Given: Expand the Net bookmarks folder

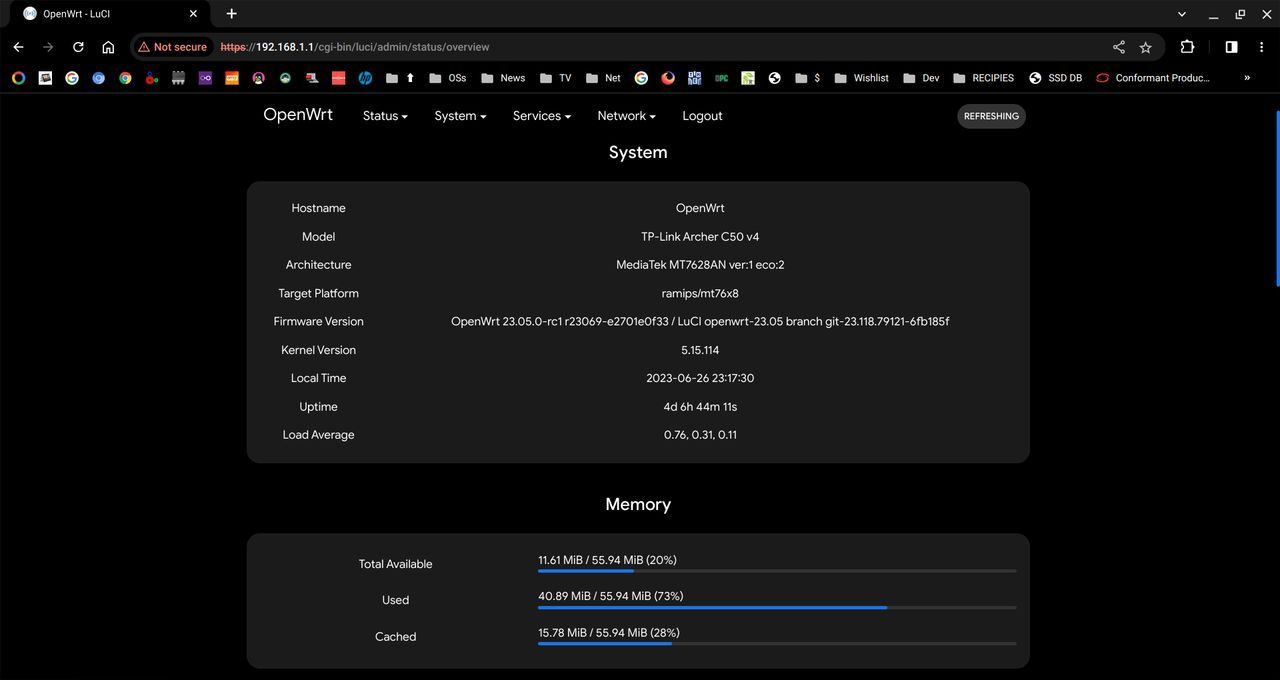Looking at the screenshot, I should [x=603, y=78].
